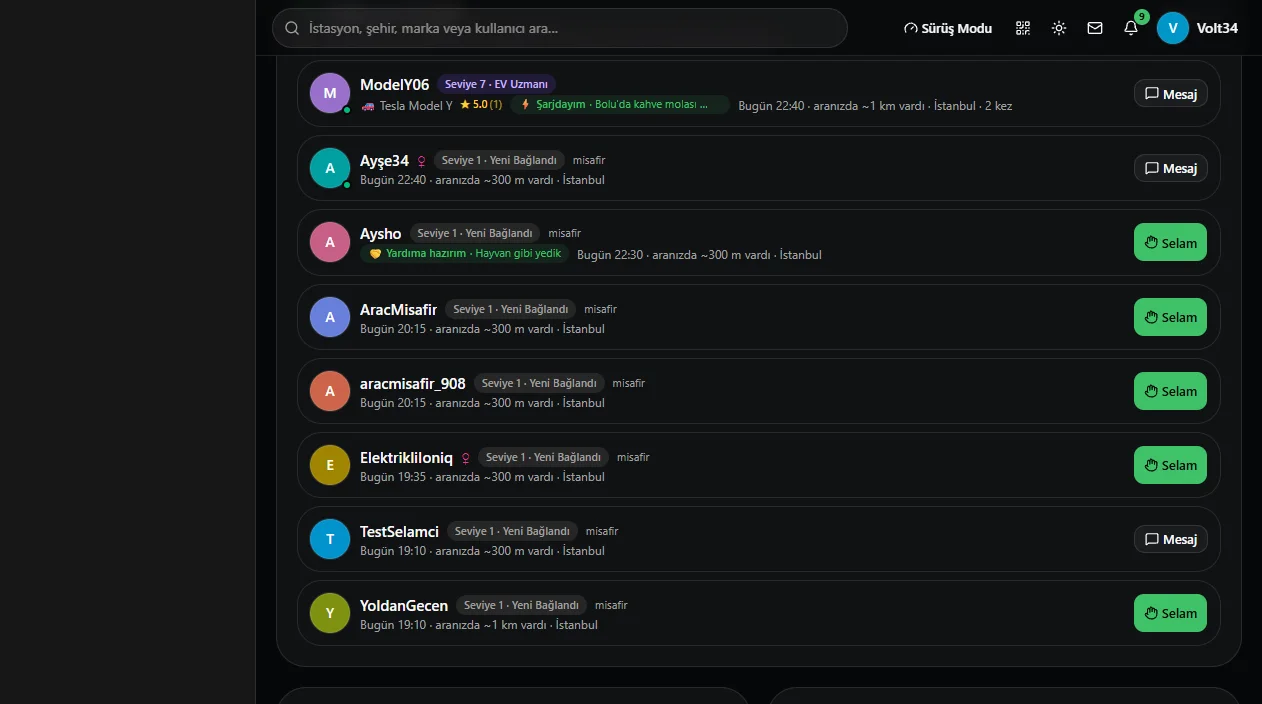Screen dimensions: 1262x704
Task: Focus the station search field
Action: tap(560, 28)
